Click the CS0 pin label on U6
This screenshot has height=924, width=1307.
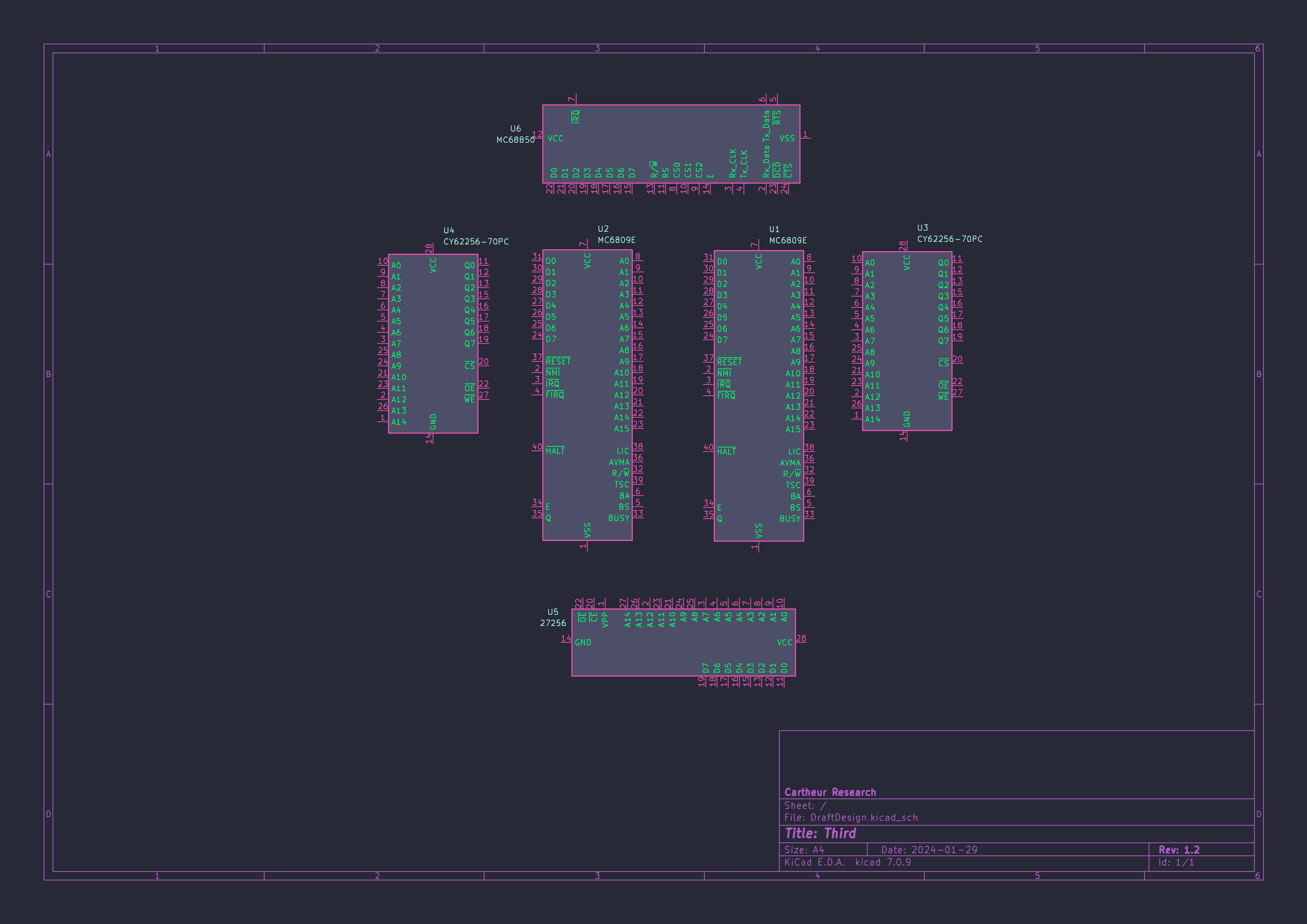click(677, 170)
